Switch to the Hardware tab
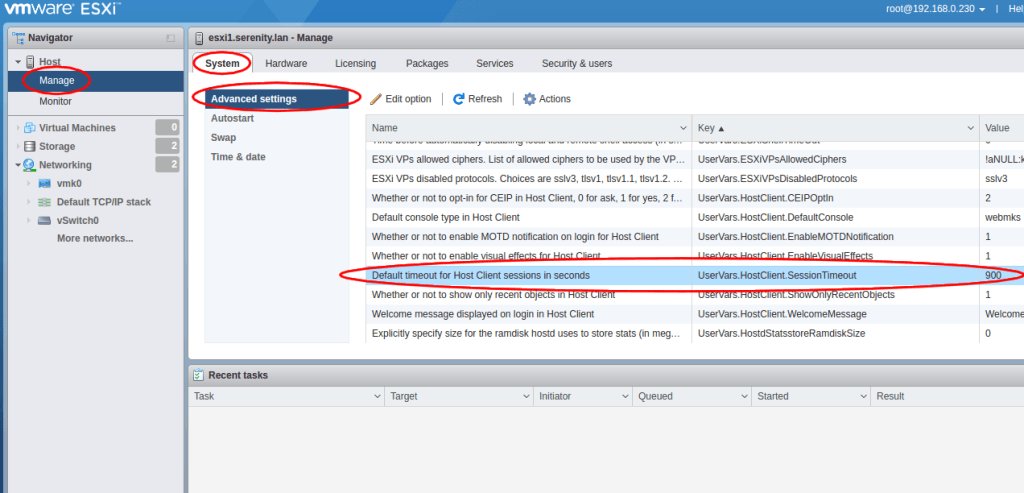This screenshot has height=493, width=1024. point(286,63)
